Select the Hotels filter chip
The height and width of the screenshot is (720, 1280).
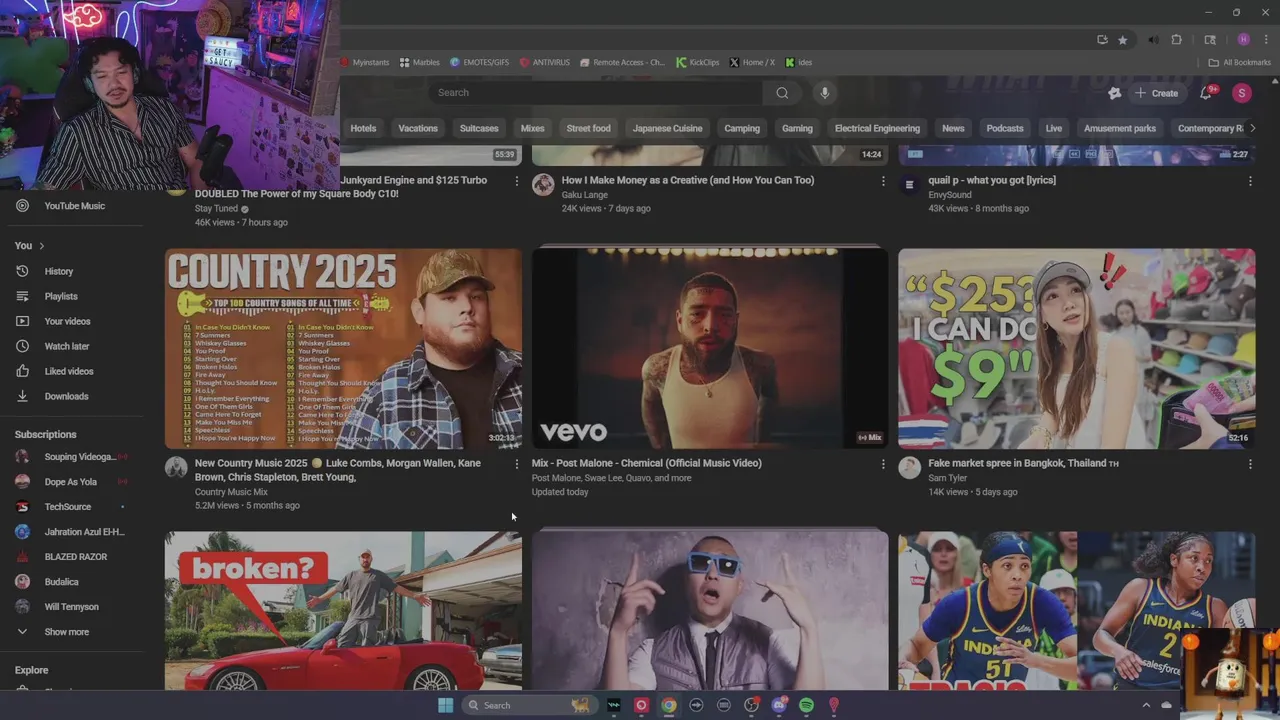click(363, 128)
